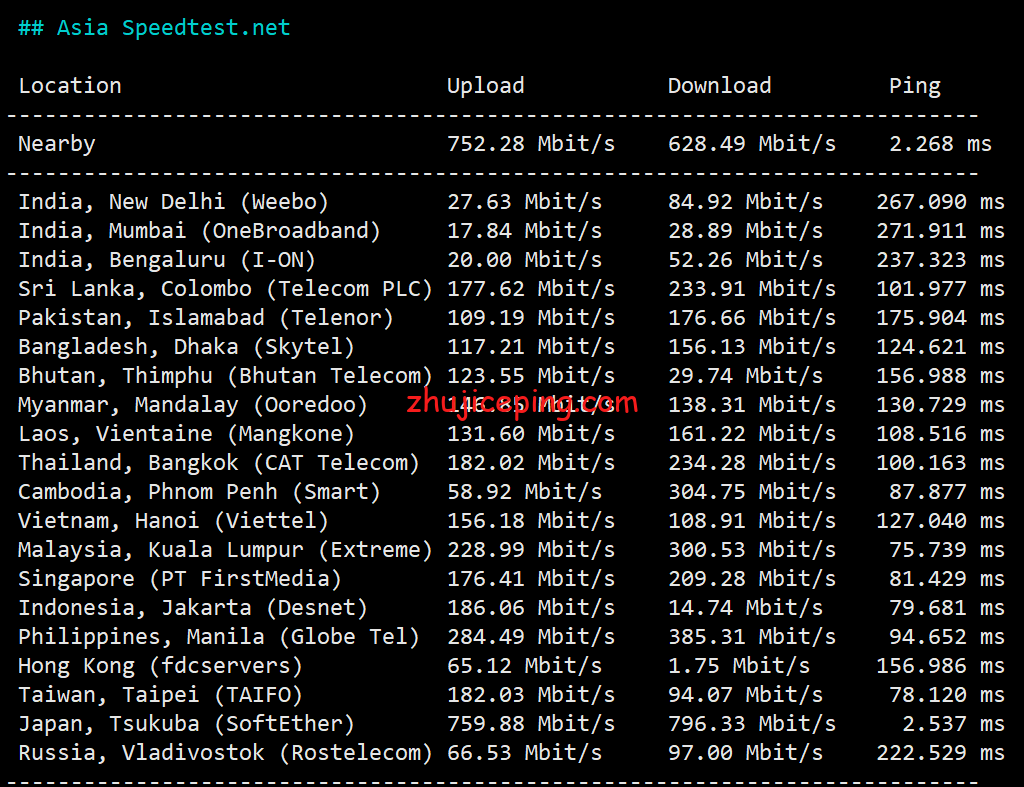Click Vladivostok download value 97.00 Mbit/s

pos(745,753)
